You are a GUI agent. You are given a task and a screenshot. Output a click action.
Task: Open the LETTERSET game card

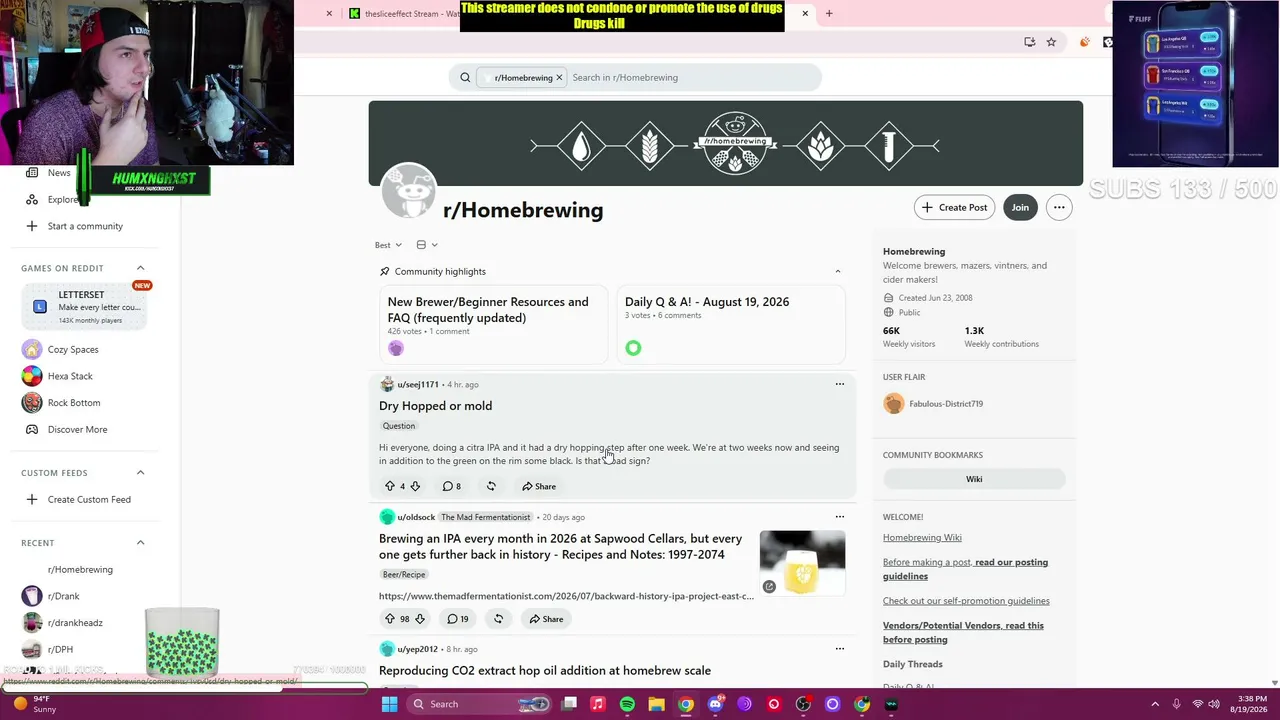coord(85,306)
